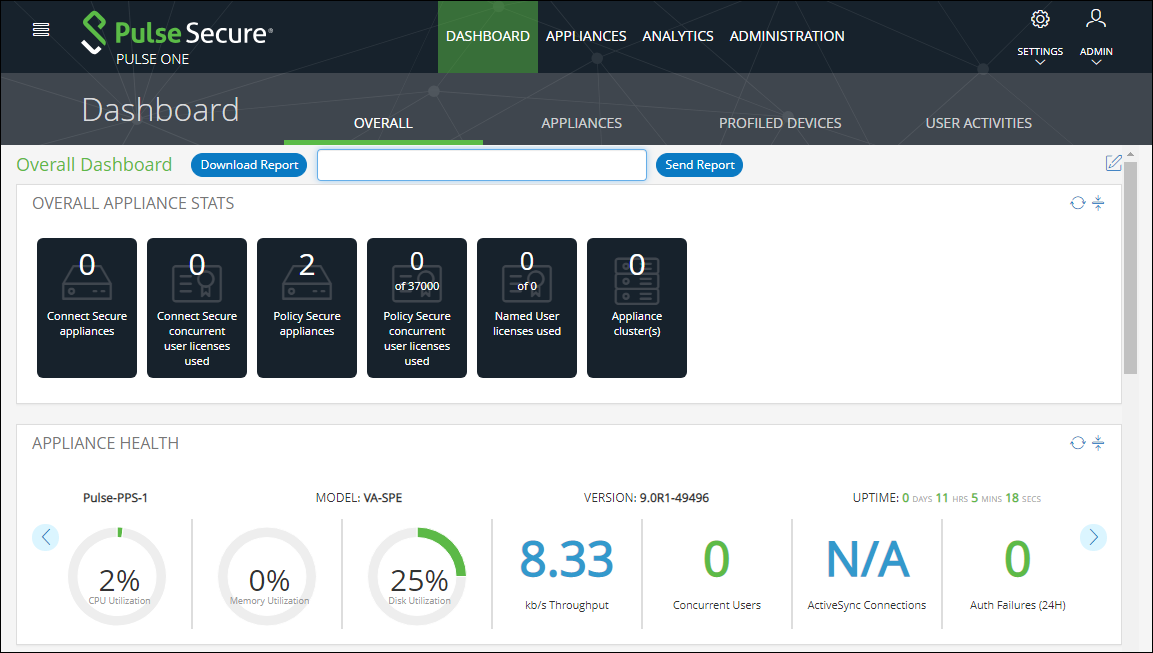Go to previous appliance with left arrow

pos(46,537)
